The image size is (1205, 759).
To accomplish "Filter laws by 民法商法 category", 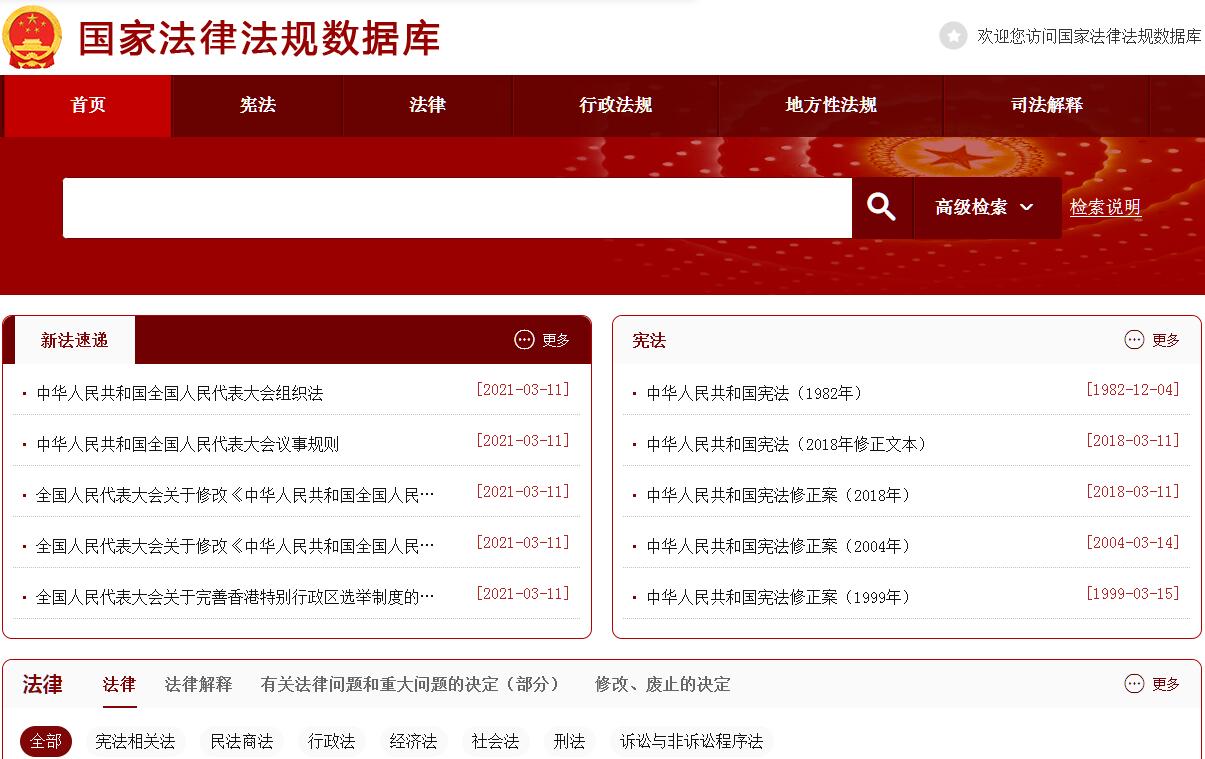I will [x=241, y=741].
